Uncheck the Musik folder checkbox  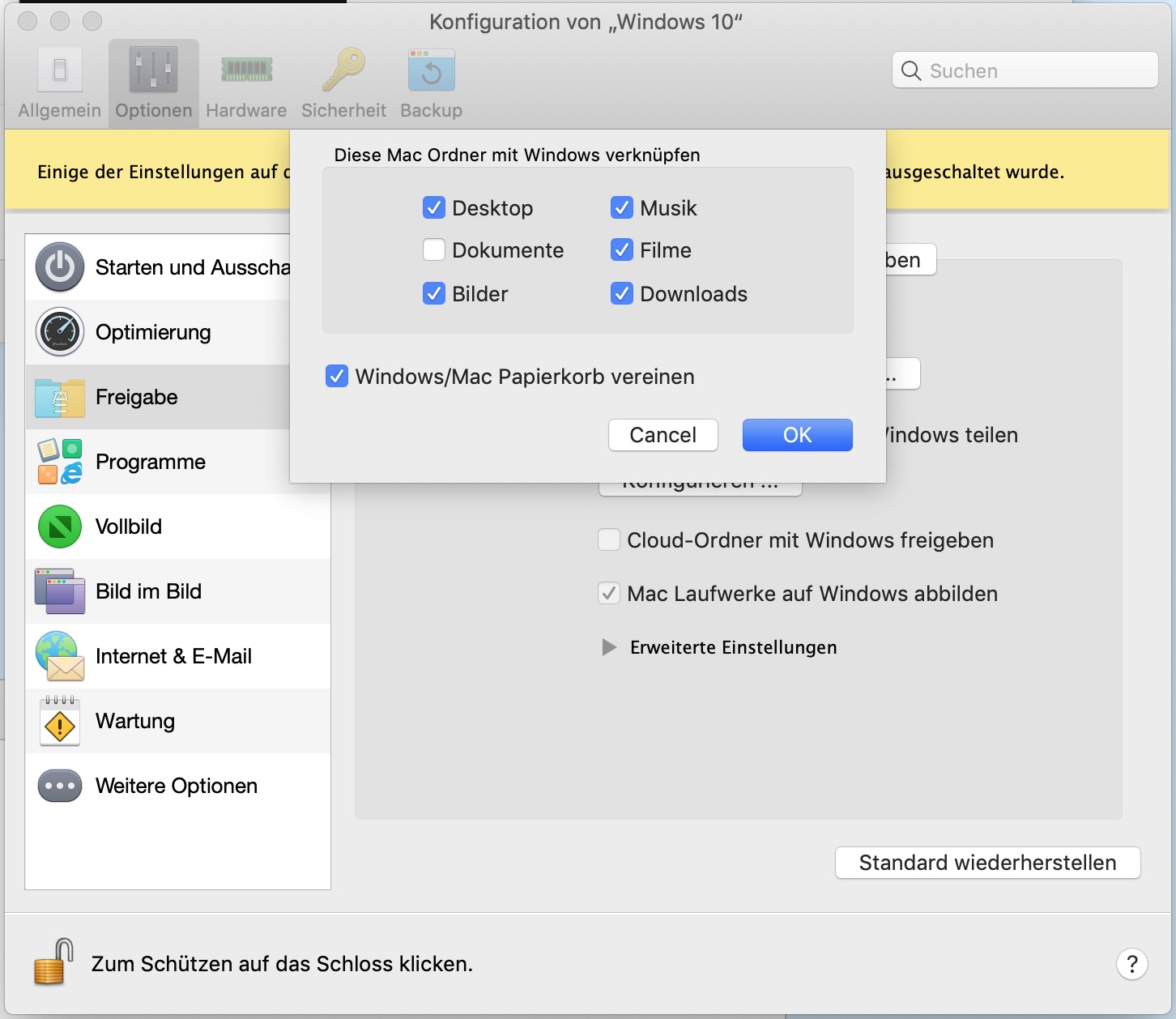point(622,208)
